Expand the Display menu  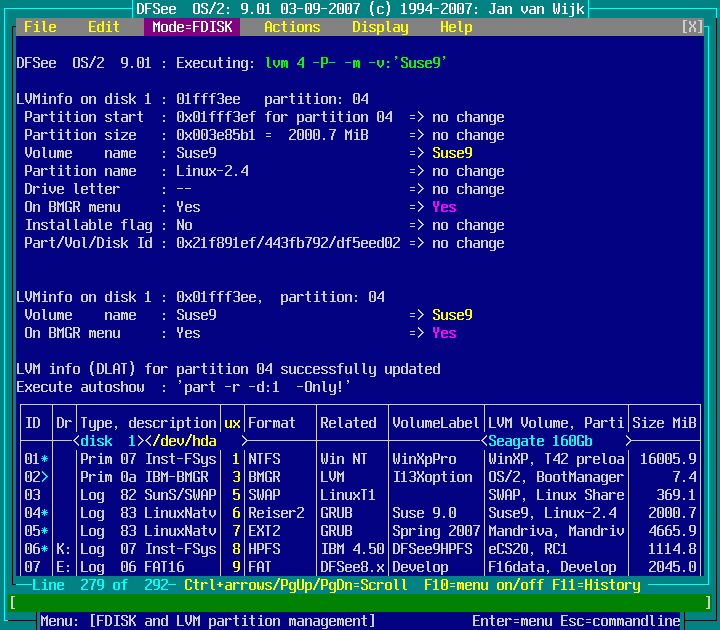pos(380,27)
